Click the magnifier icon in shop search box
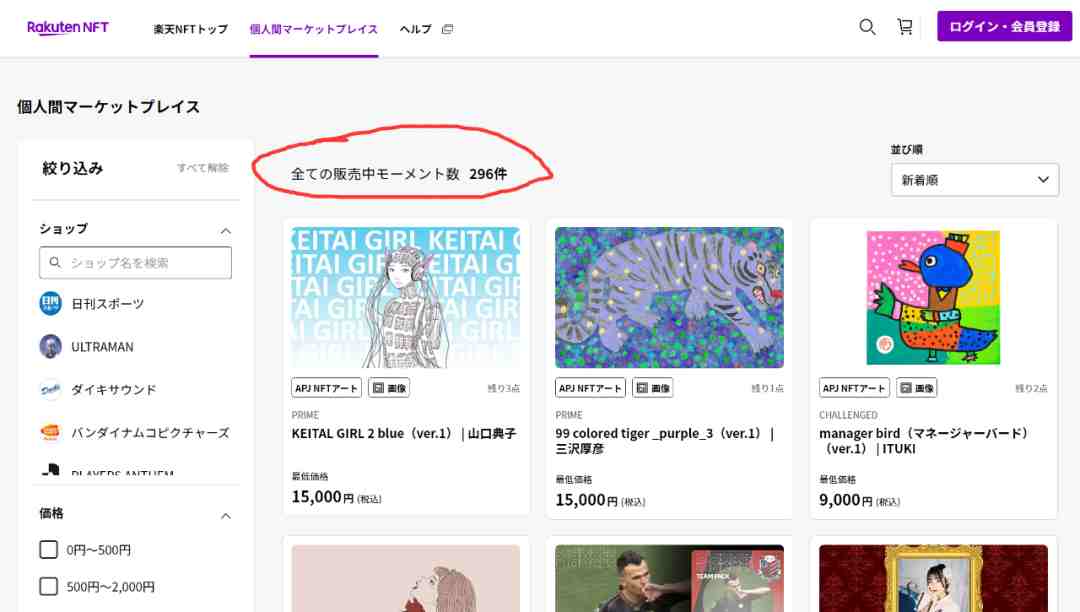1080x612 pixels. coord(55,262)
